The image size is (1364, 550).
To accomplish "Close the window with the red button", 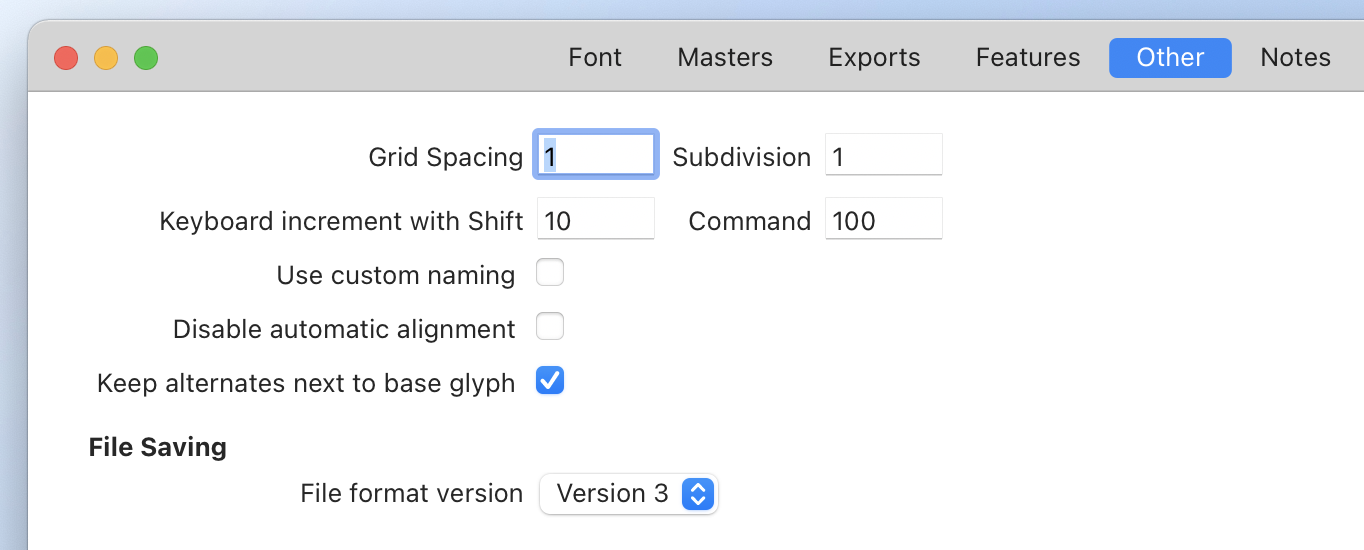I will [x=66, y=58].
